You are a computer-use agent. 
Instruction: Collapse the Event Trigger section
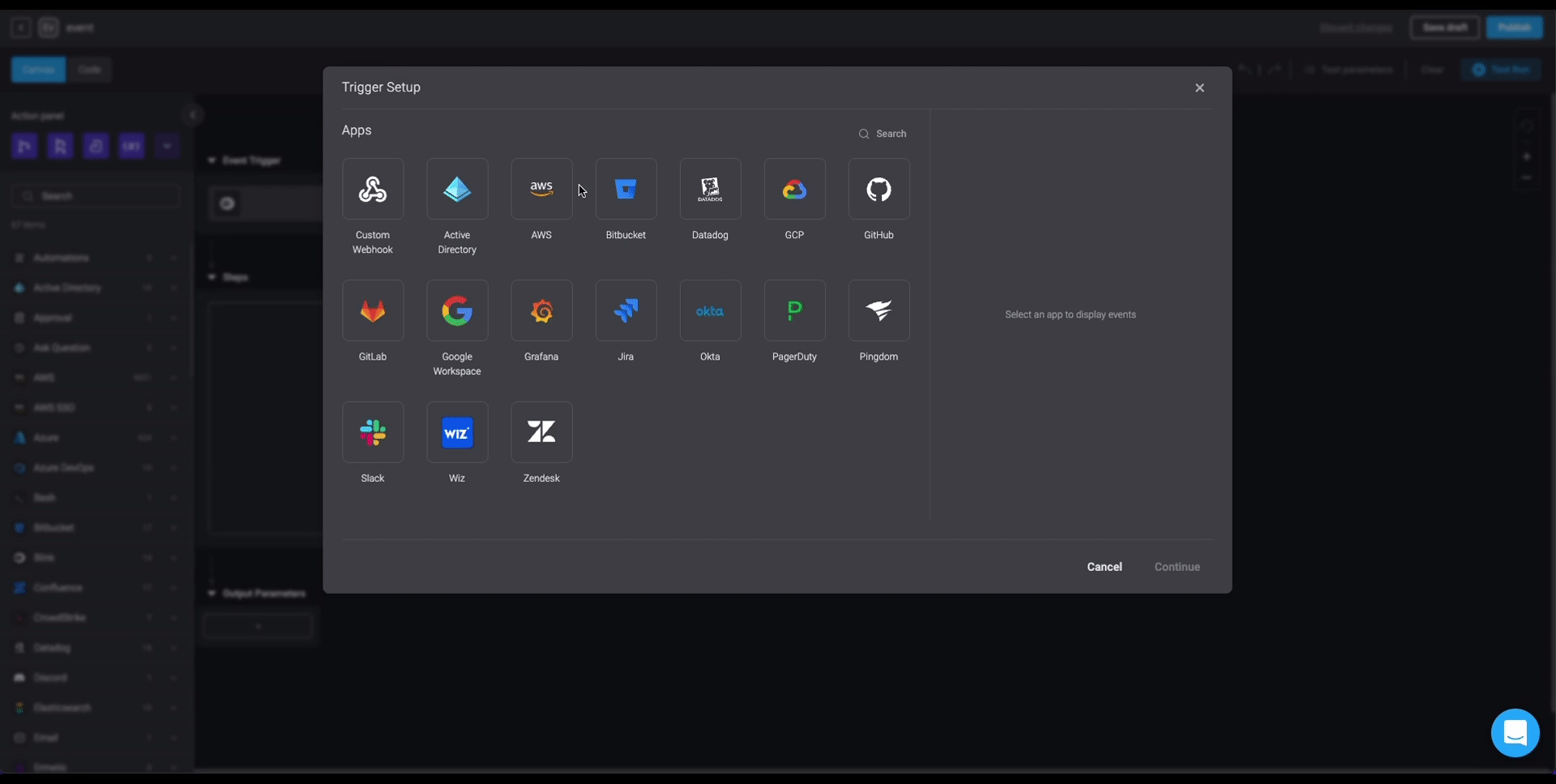point(212,160)
